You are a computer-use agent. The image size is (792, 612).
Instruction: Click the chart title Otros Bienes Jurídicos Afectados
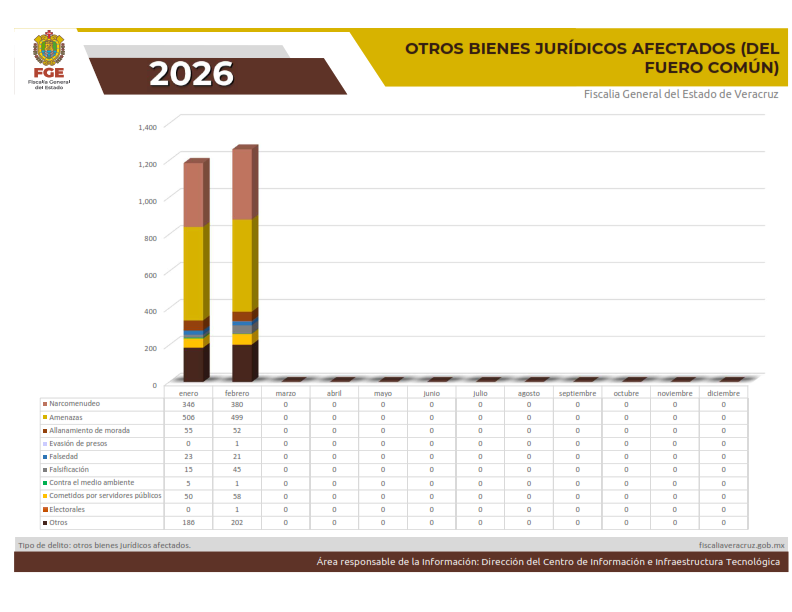coord(591,58)
